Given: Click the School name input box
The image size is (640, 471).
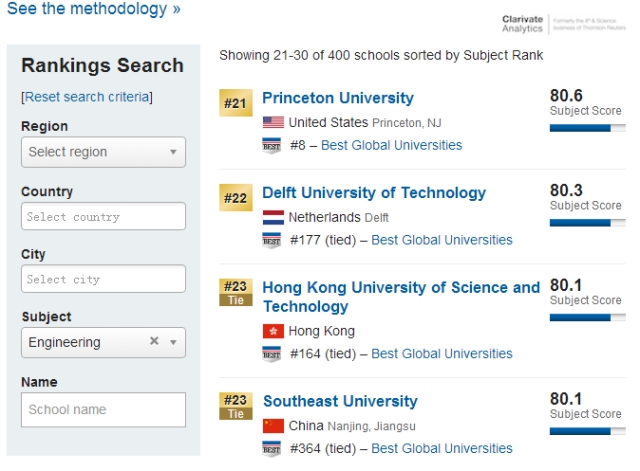Looking at the screenshot, I should point(103,409).
